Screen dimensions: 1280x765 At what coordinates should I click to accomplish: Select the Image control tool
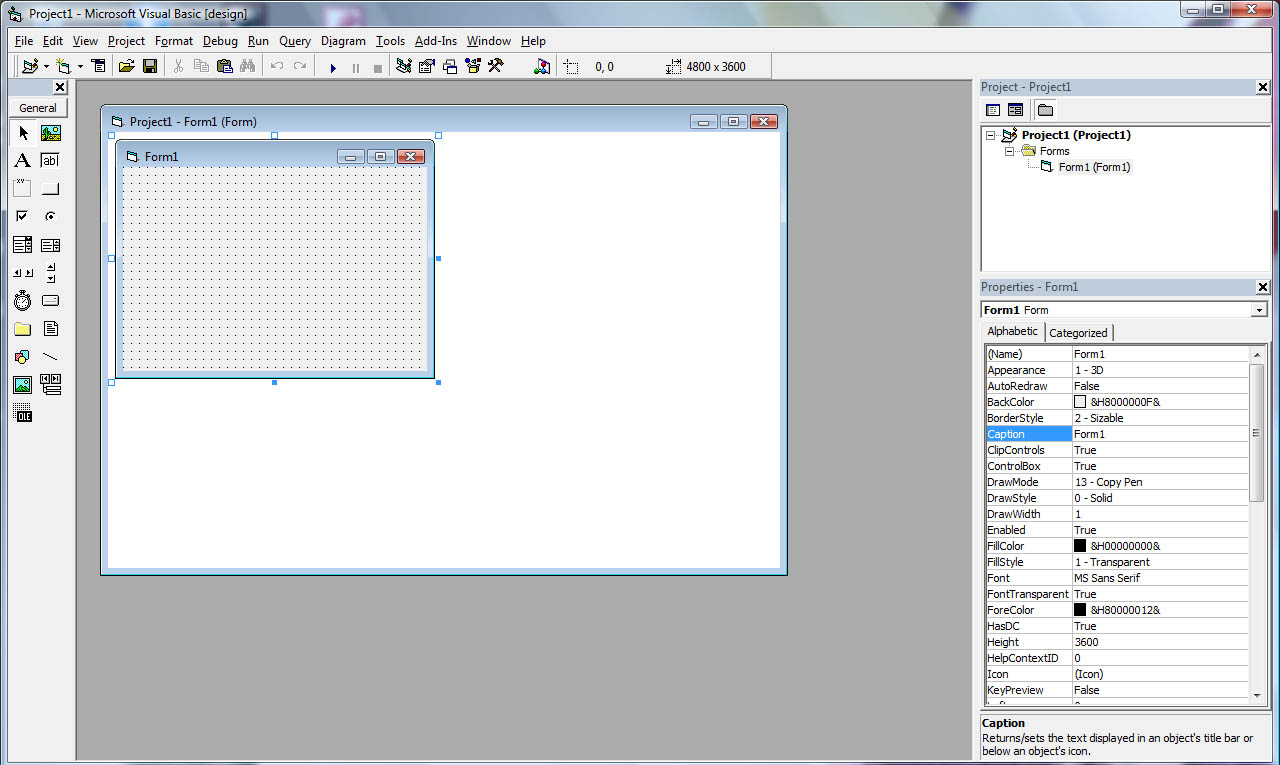(23, 385)
